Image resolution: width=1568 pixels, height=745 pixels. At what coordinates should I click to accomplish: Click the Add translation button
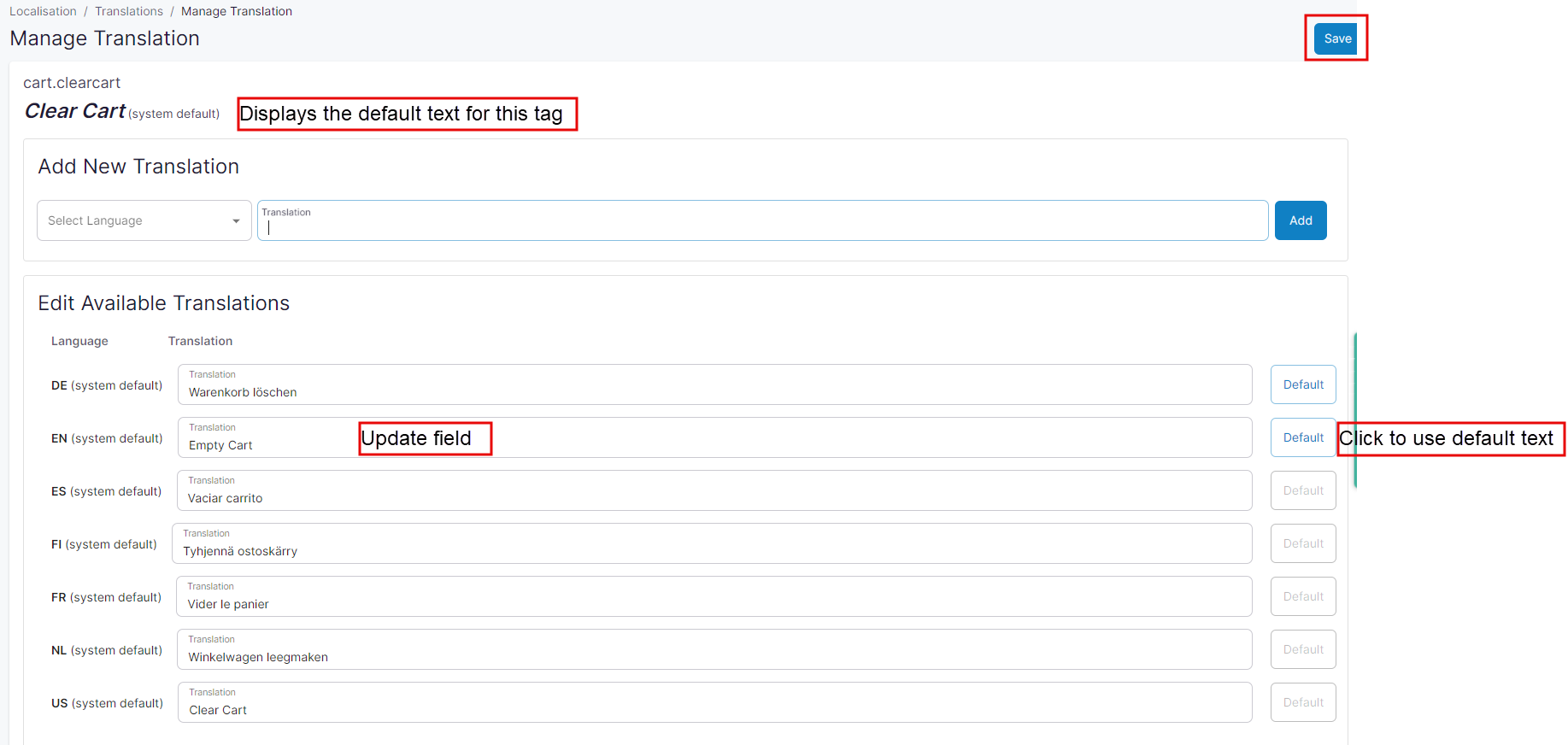click(x=1300, y=220)
